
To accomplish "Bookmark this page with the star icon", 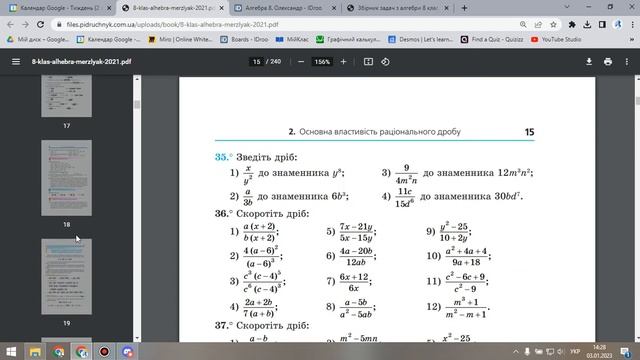I will 553,24.
